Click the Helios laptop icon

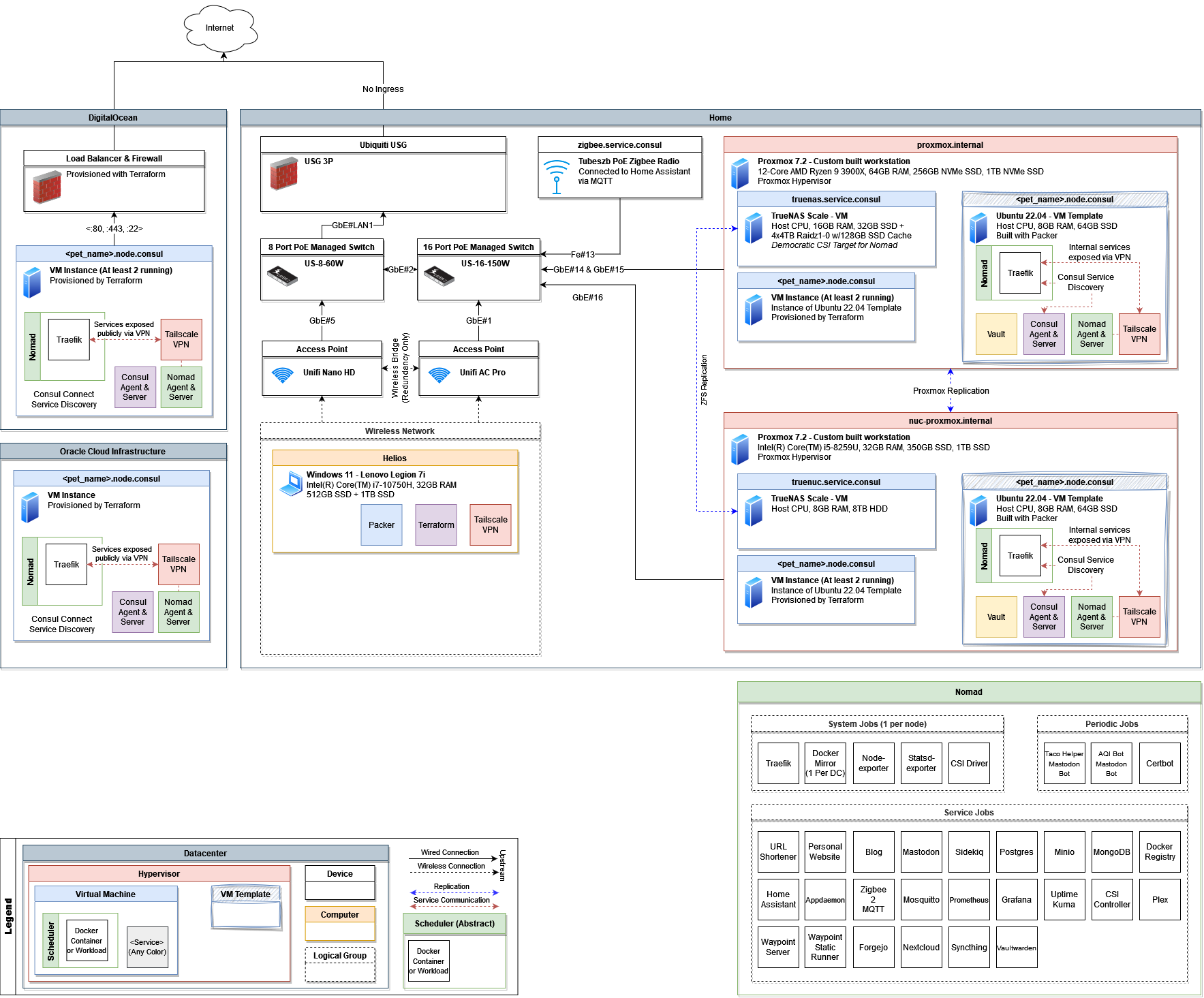291,484
